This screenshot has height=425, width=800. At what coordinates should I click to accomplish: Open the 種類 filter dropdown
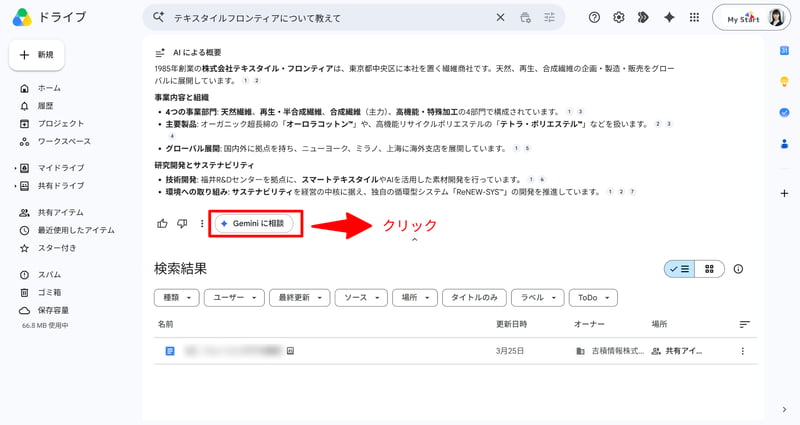coord(177,297)
